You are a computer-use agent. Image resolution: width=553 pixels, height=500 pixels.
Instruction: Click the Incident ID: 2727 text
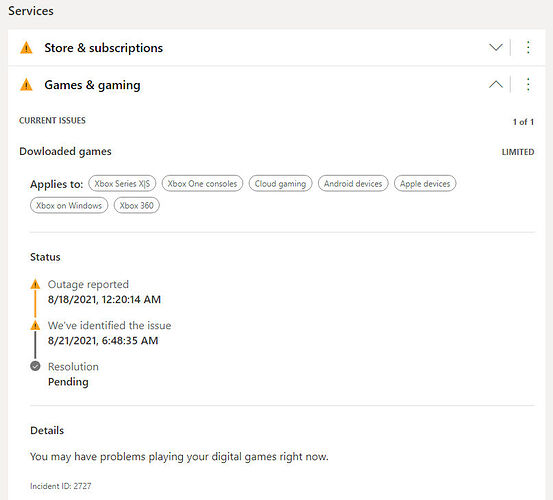coord(61,486)
